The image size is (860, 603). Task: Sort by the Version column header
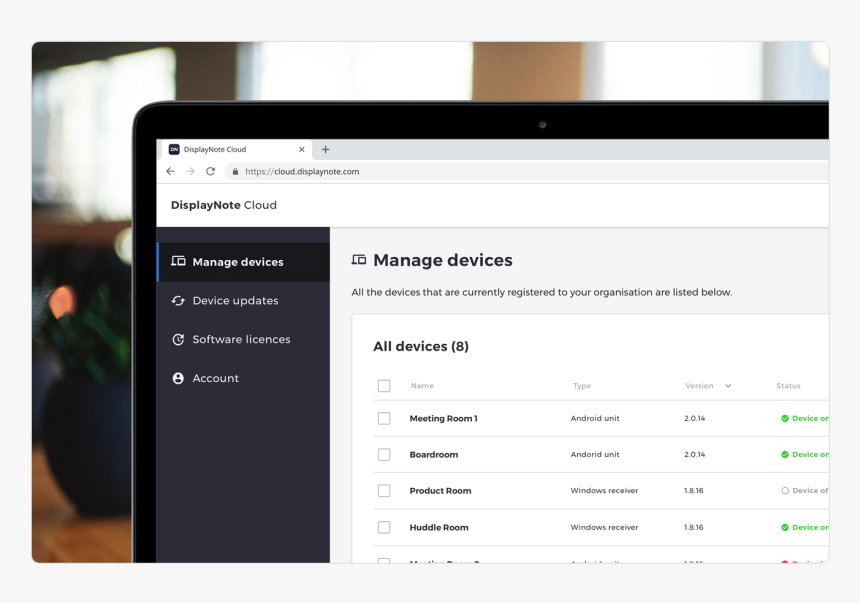(x=699, y=386)
